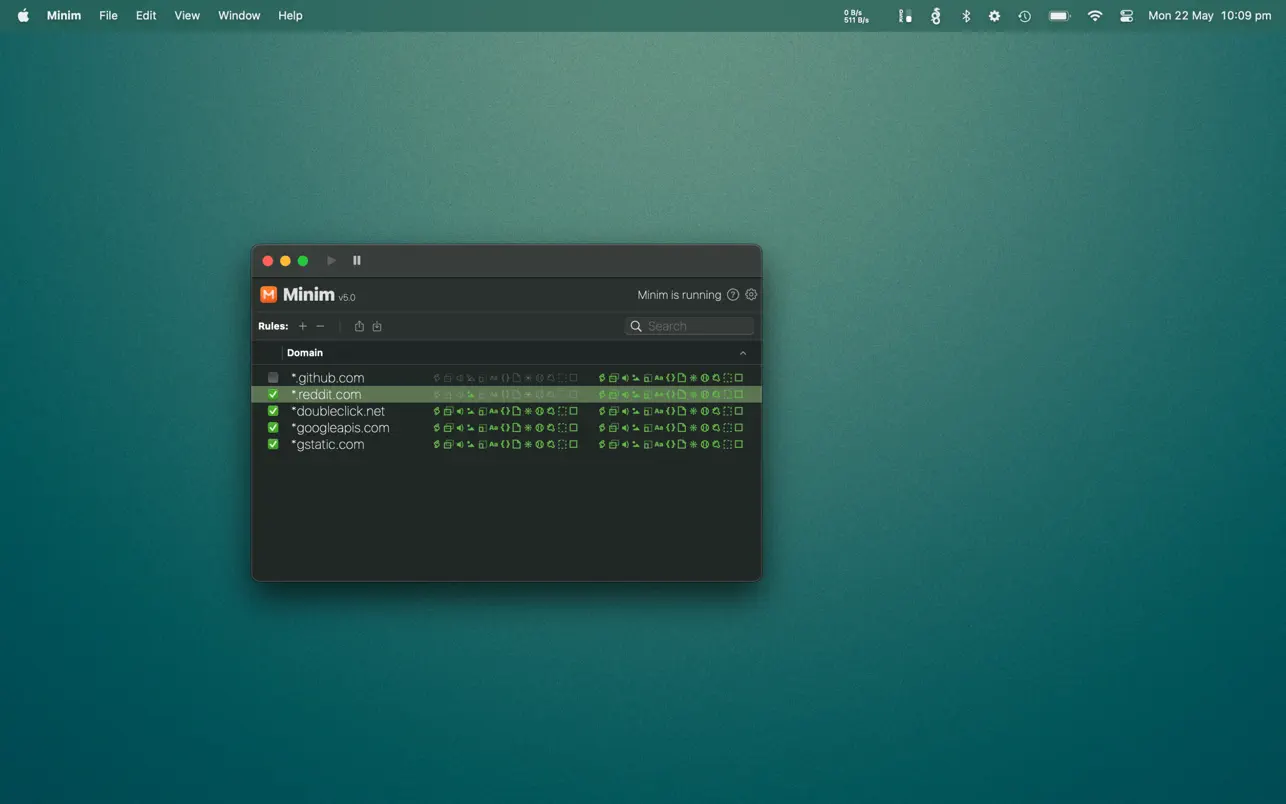Enable the *.github.com rule checkbox
Image resolution: width=1286 pixels, height=804 pixels.
[272, 378]
